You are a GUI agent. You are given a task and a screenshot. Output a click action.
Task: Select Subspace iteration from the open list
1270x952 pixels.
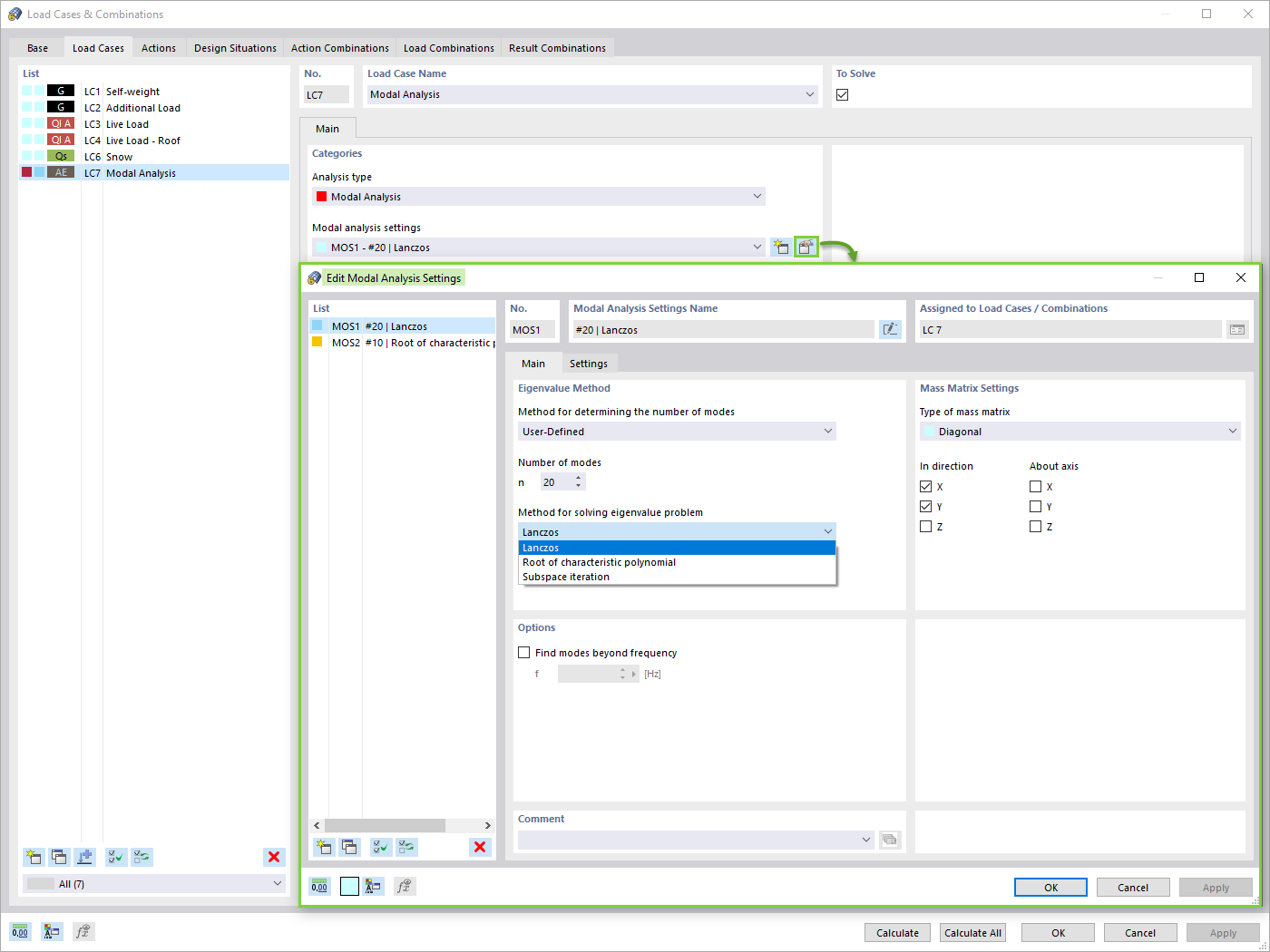tap(565, 577)
